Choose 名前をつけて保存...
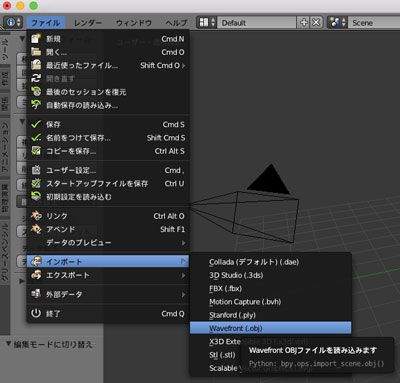 pos(108,138)
